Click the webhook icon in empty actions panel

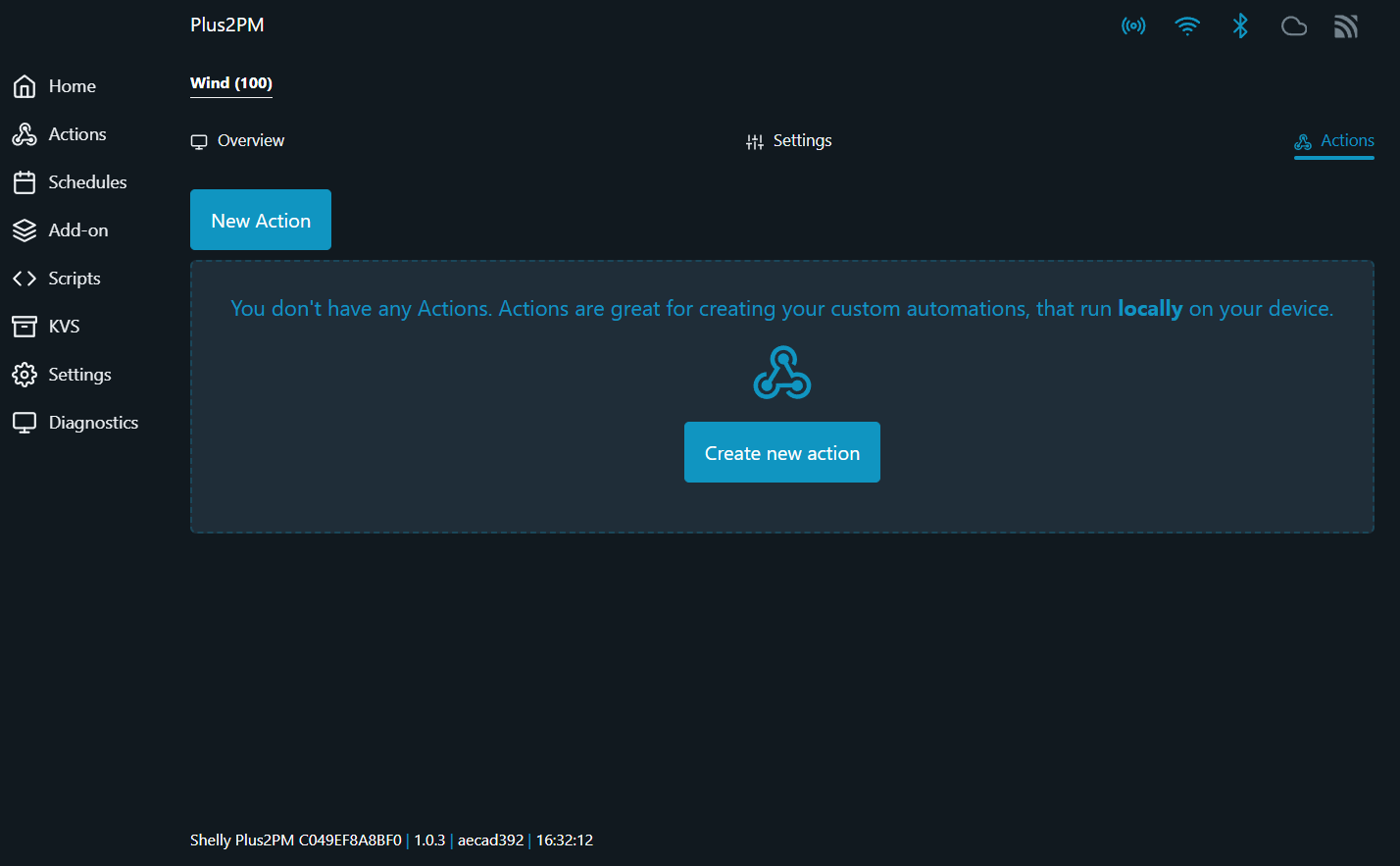(782, 373)
